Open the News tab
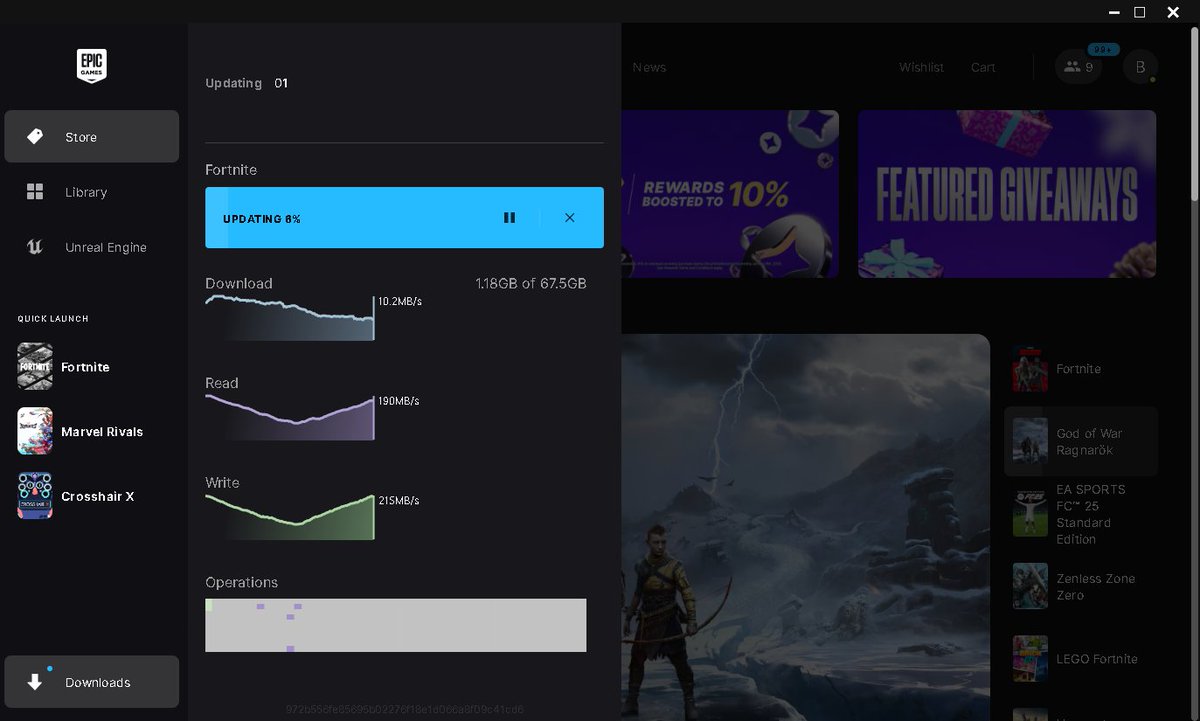This screenshot has height=721, width=1200. tap(649, 67)
